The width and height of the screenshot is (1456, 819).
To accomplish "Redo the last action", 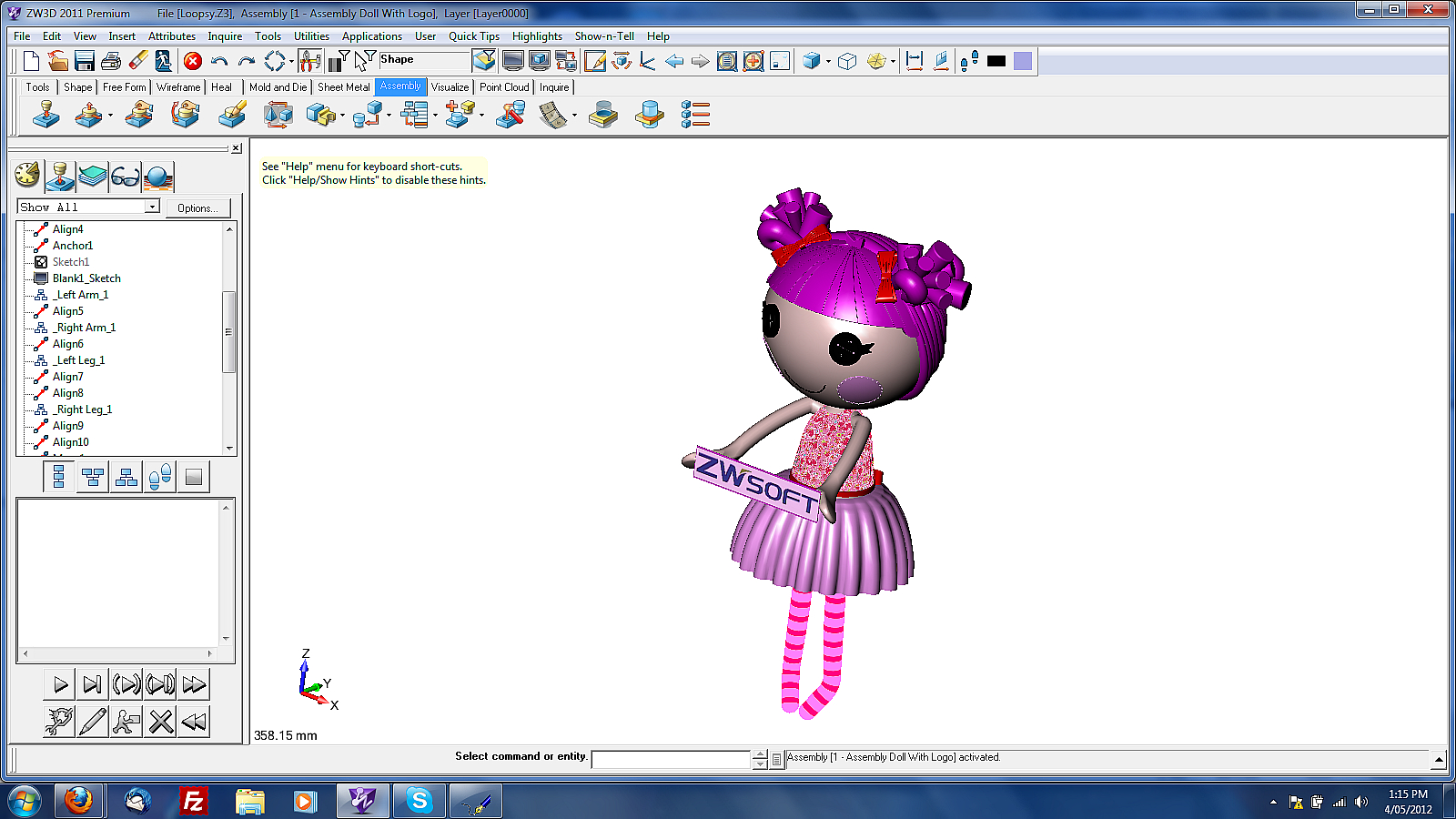I will pos(246,61).
